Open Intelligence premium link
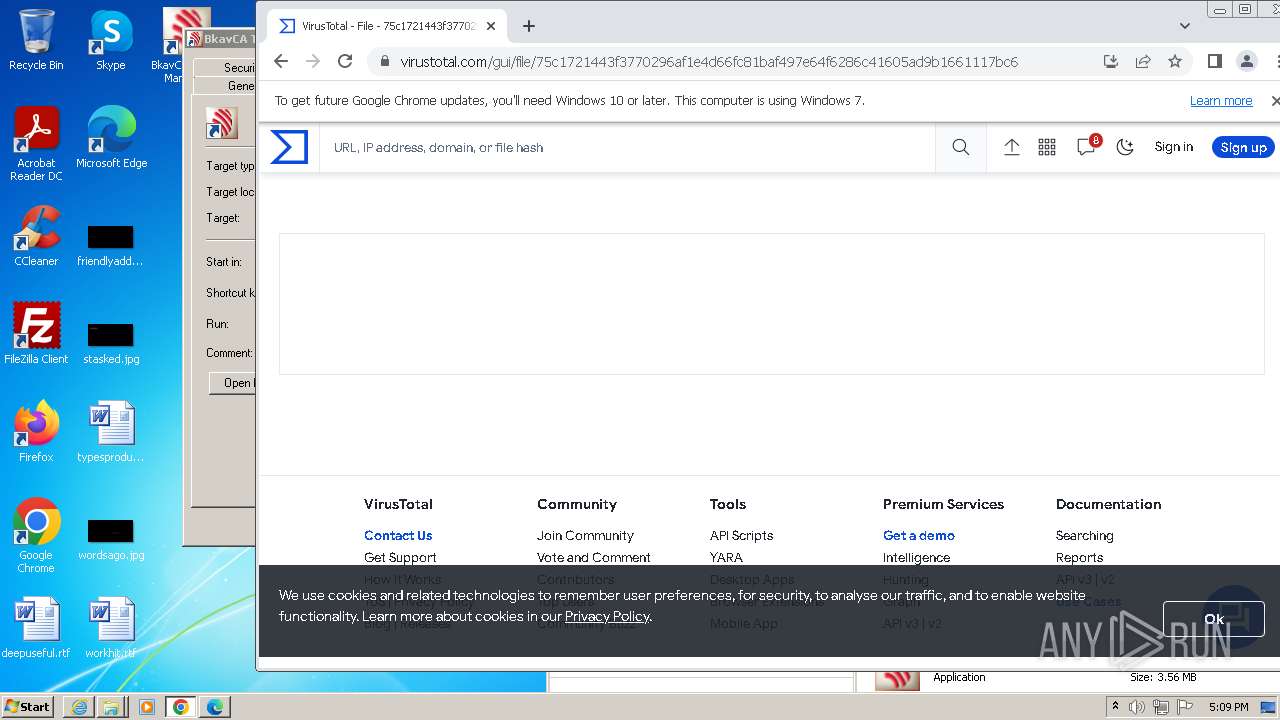Image resolution: width=1280 pixels, height=720 pixels. pos(916,557)
